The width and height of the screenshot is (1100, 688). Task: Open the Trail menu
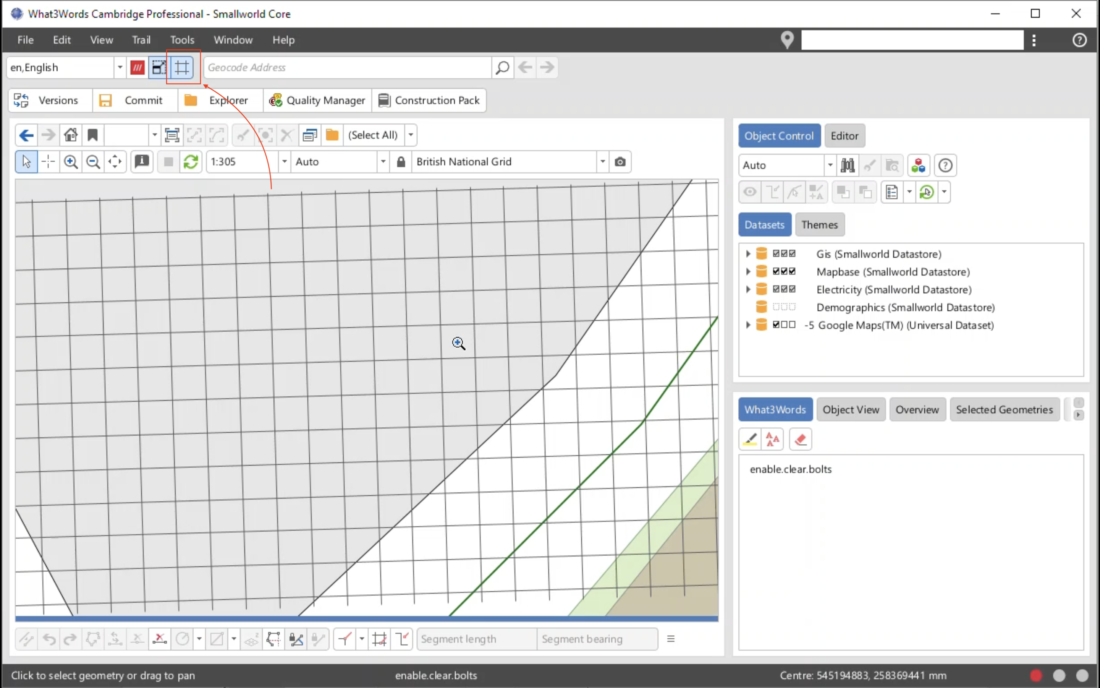pos(141,40)
